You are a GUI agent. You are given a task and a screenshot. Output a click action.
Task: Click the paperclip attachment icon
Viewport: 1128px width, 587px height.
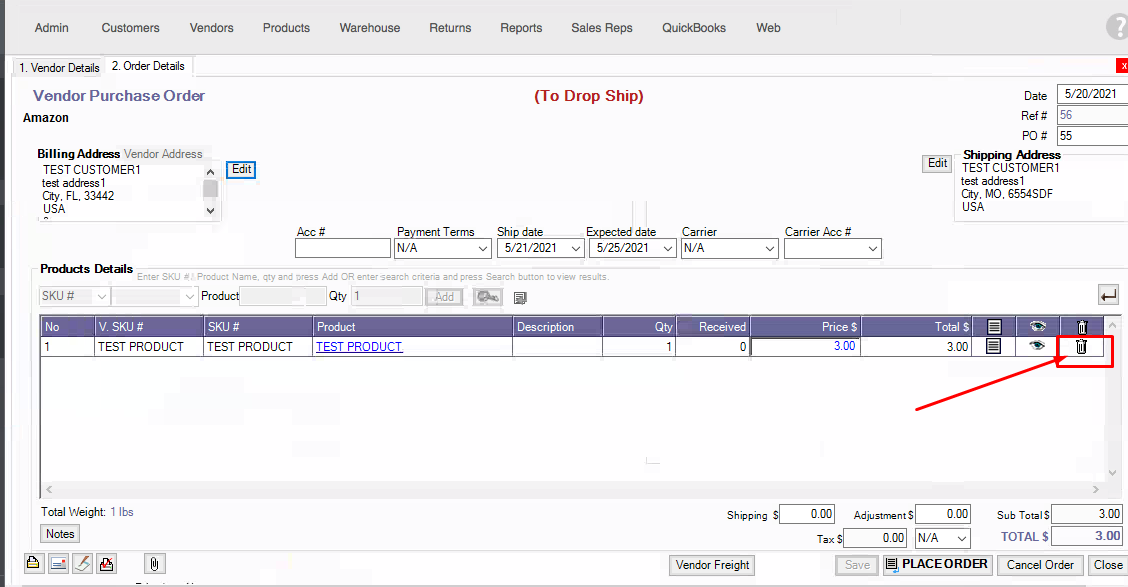pos(155,563)
